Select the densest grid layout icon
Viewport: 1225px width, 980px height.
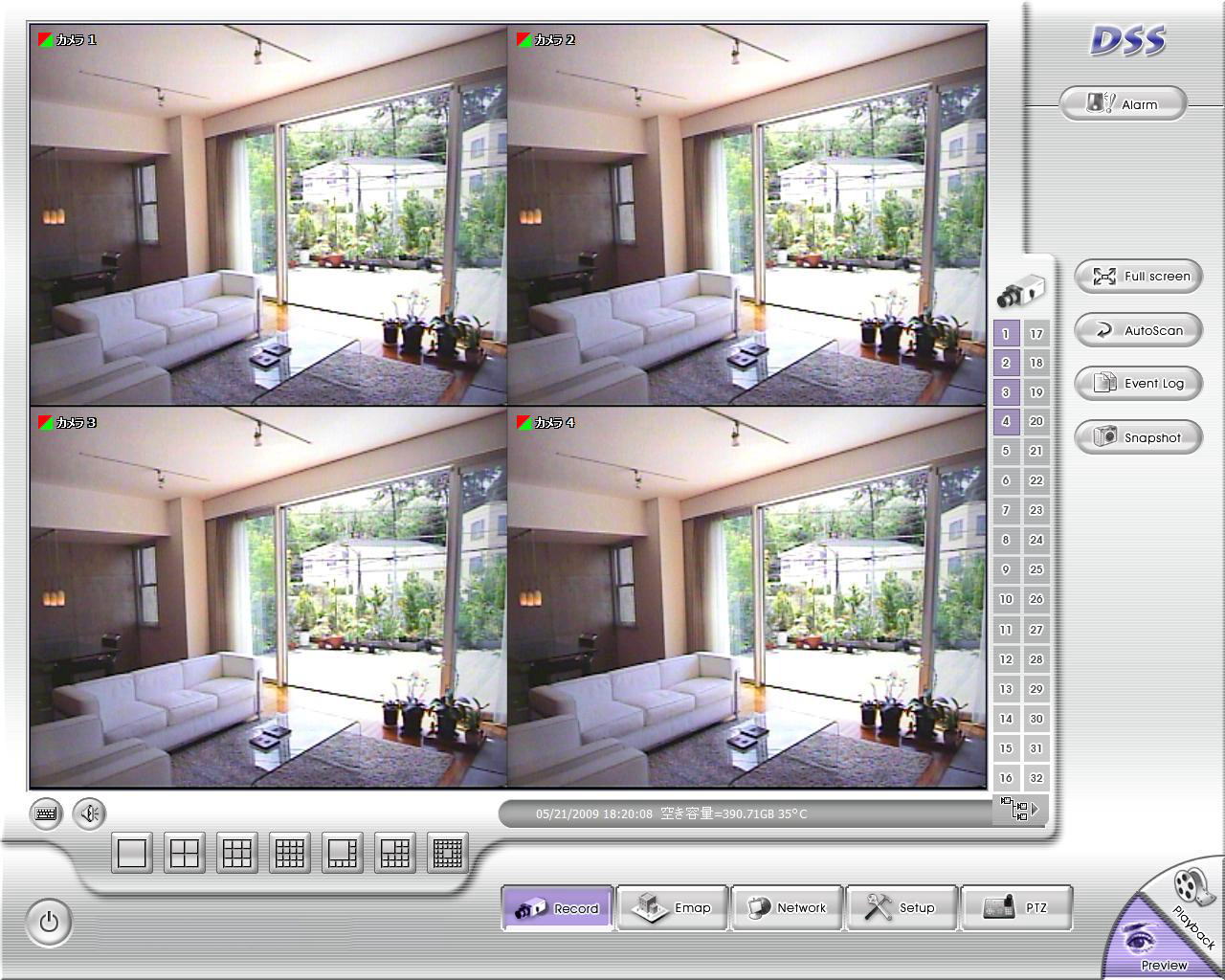tap(448, 852)
